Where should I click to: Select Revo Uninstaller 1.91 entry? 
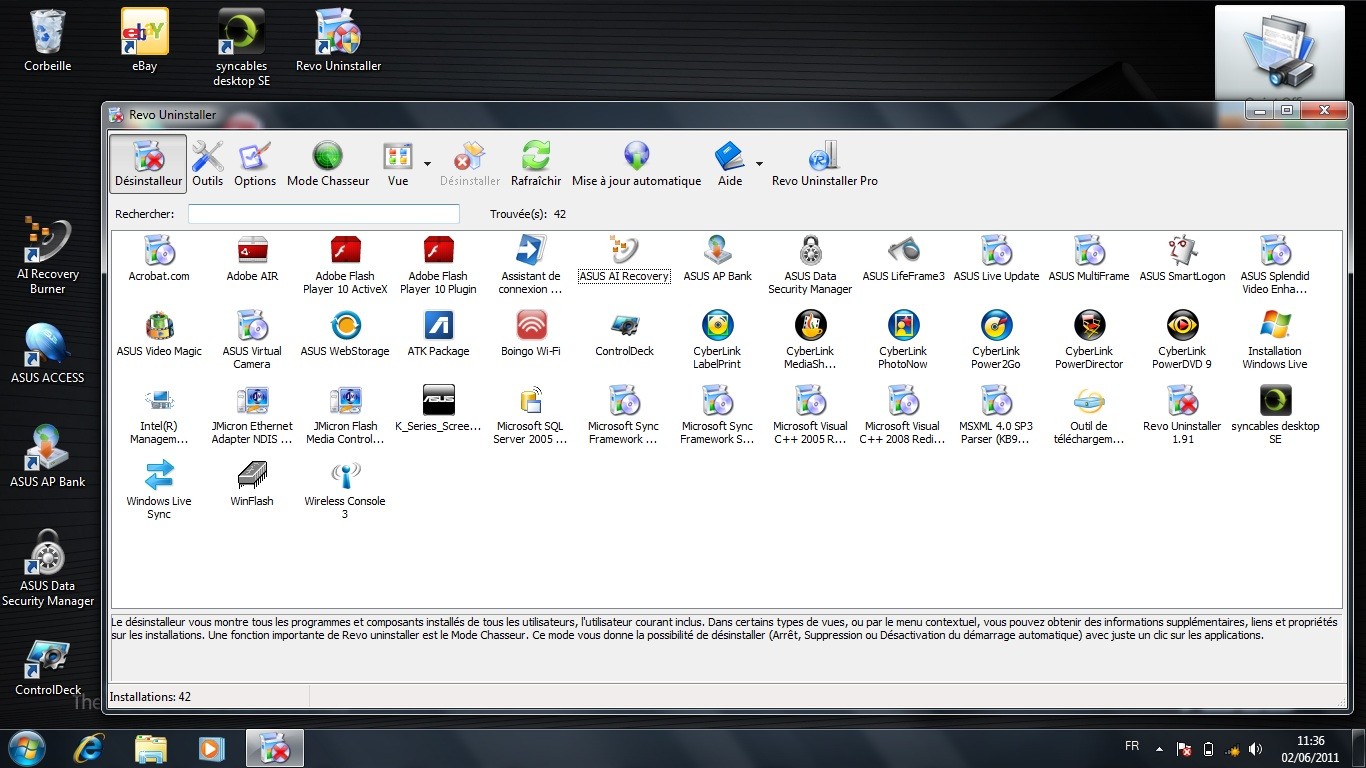(1182, 415)
